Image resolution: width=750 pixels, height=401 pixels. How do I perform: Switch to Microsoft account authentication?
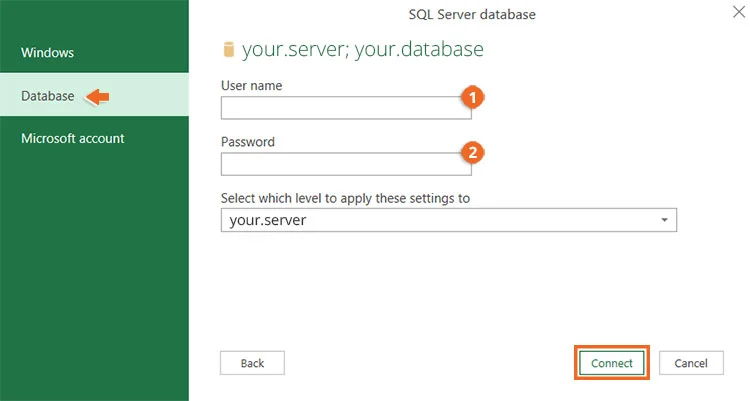[x=94, y=138]
